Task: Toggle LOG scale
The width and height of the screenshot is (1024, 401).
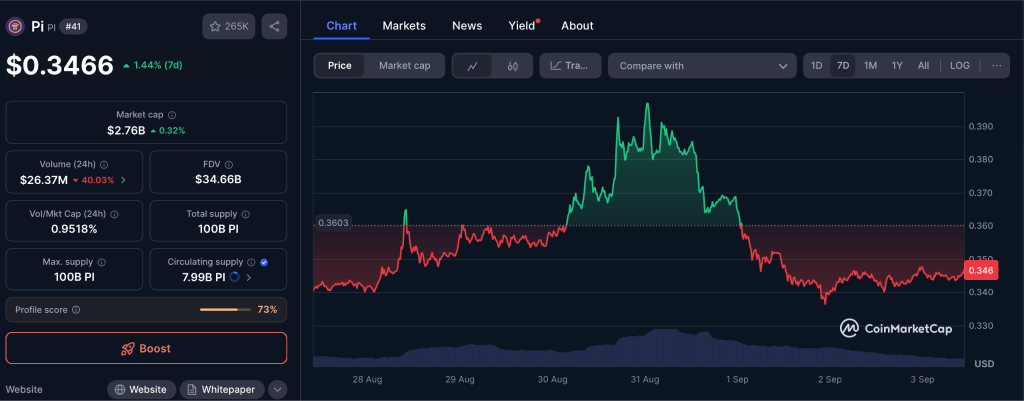Action: coord(960,66)
